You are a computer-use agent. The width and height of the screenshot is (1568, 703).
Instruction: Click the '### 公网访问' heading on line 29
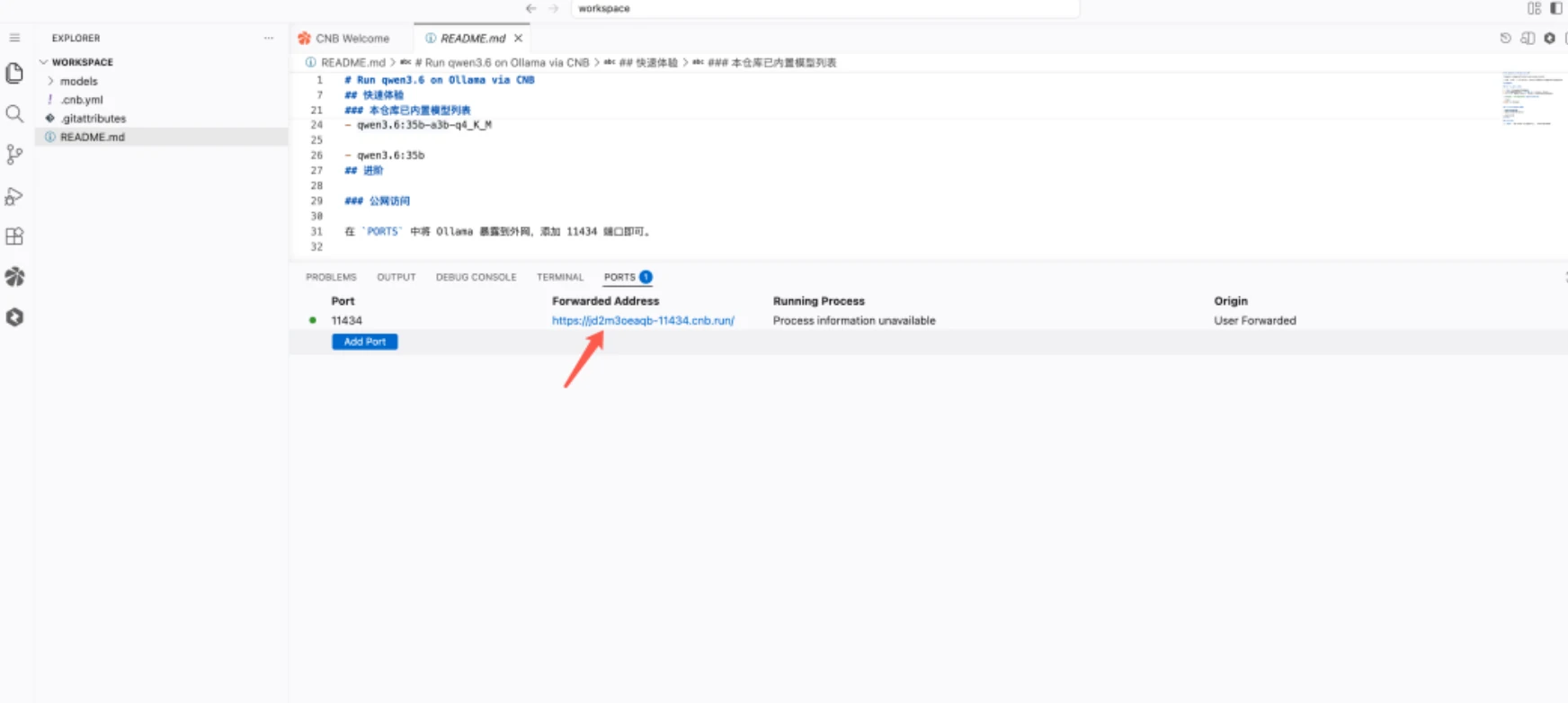pyautogui.click(x=377, y=201)
